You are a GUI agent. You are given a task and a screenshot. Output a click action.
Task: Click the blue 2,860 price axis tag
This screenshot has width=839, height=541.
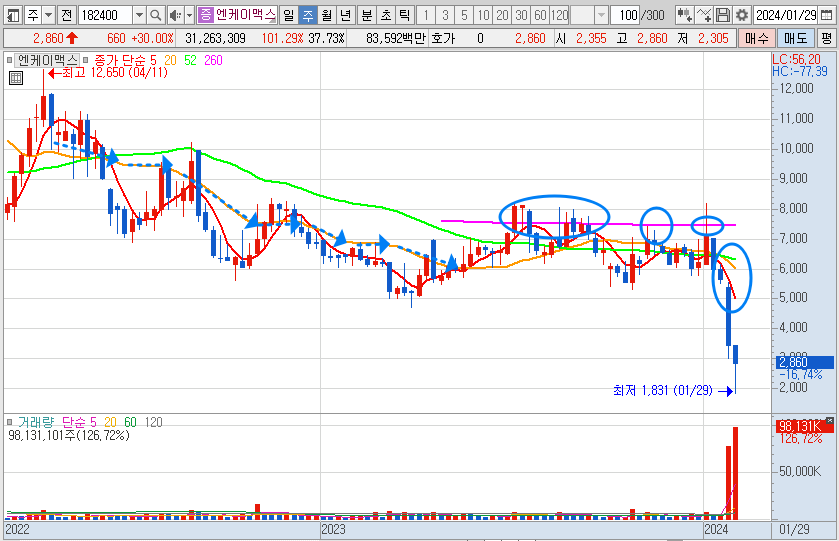[805, 362]
